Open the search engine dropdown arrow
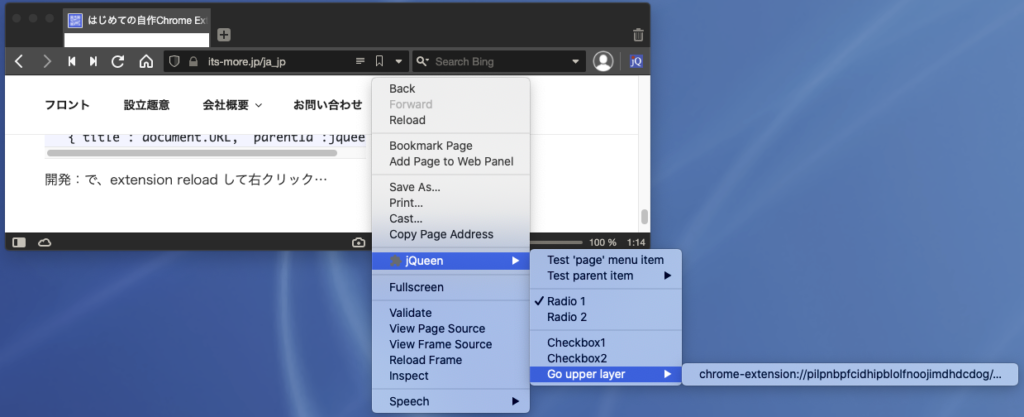Image resolution: width=1024 pixels, height=417 pixels. (x=576, y=62)
